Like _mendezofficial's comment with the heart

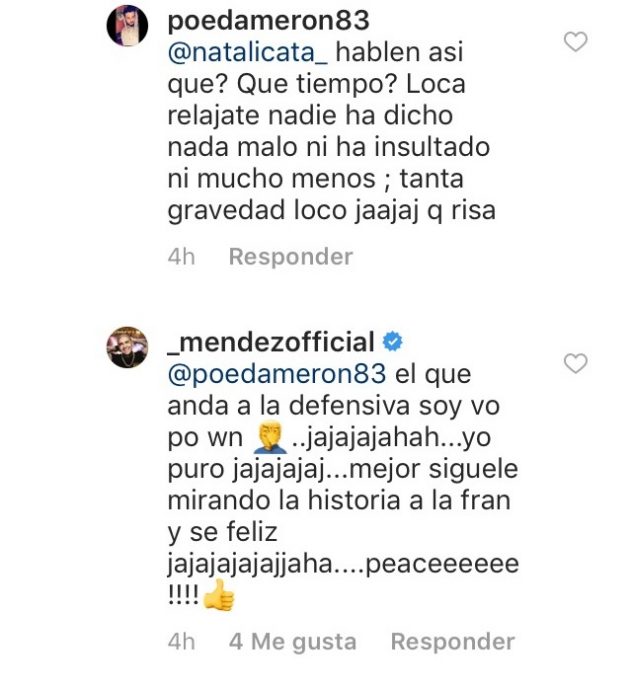point(576,364)
